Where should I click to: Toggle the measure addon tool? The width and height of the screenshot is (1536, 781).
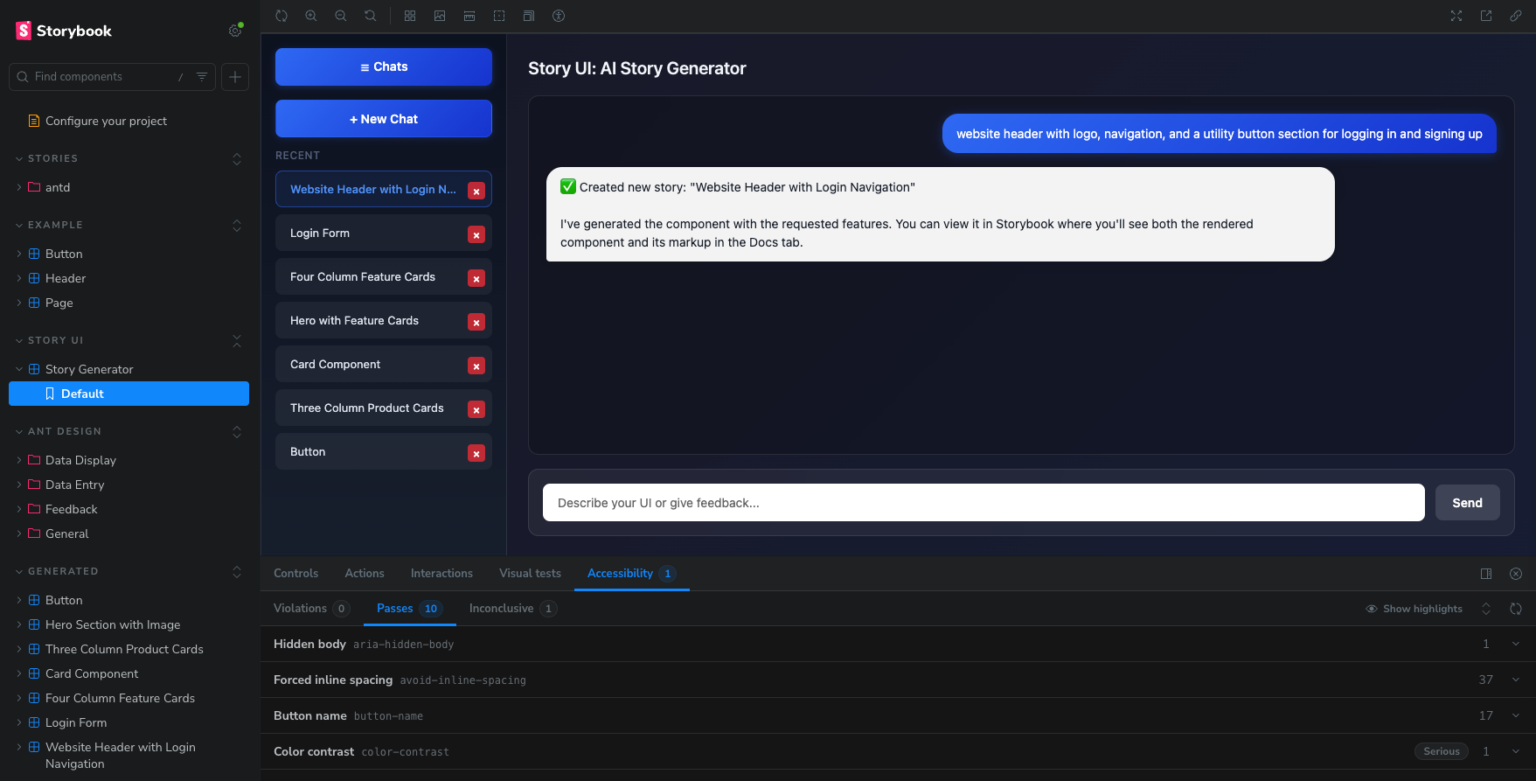click(x=469, y=16)
